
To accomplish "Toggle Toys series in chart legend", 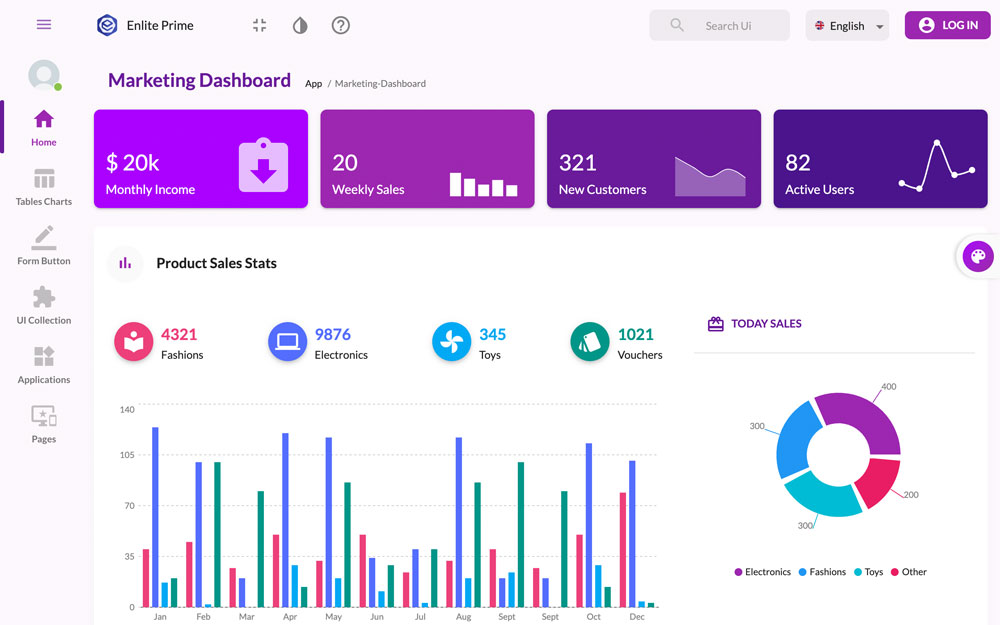I will pos(867,572).
